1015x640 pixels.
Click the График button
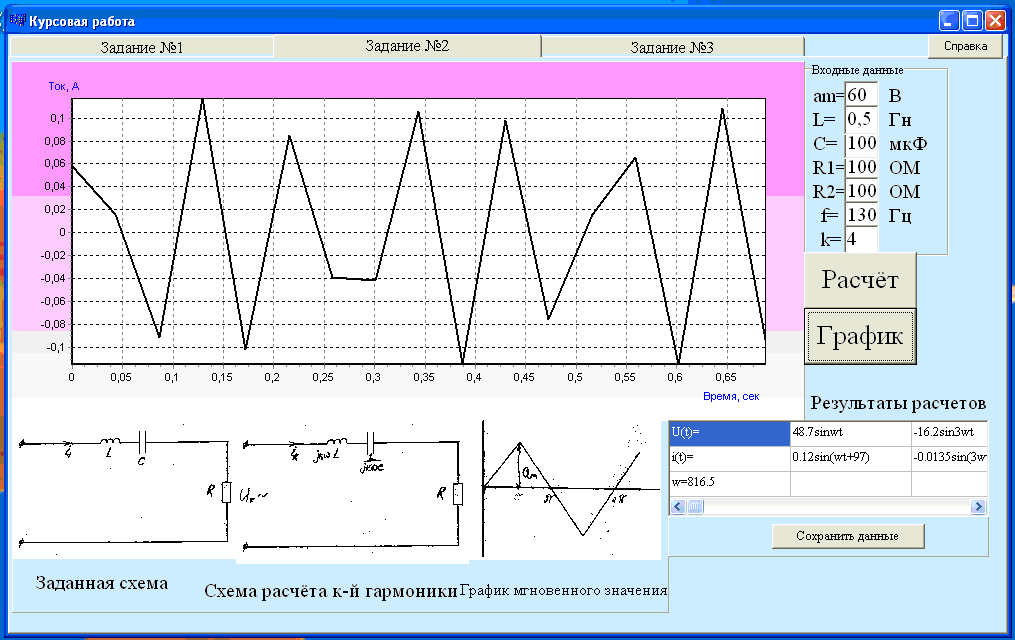tap(860, 336)
